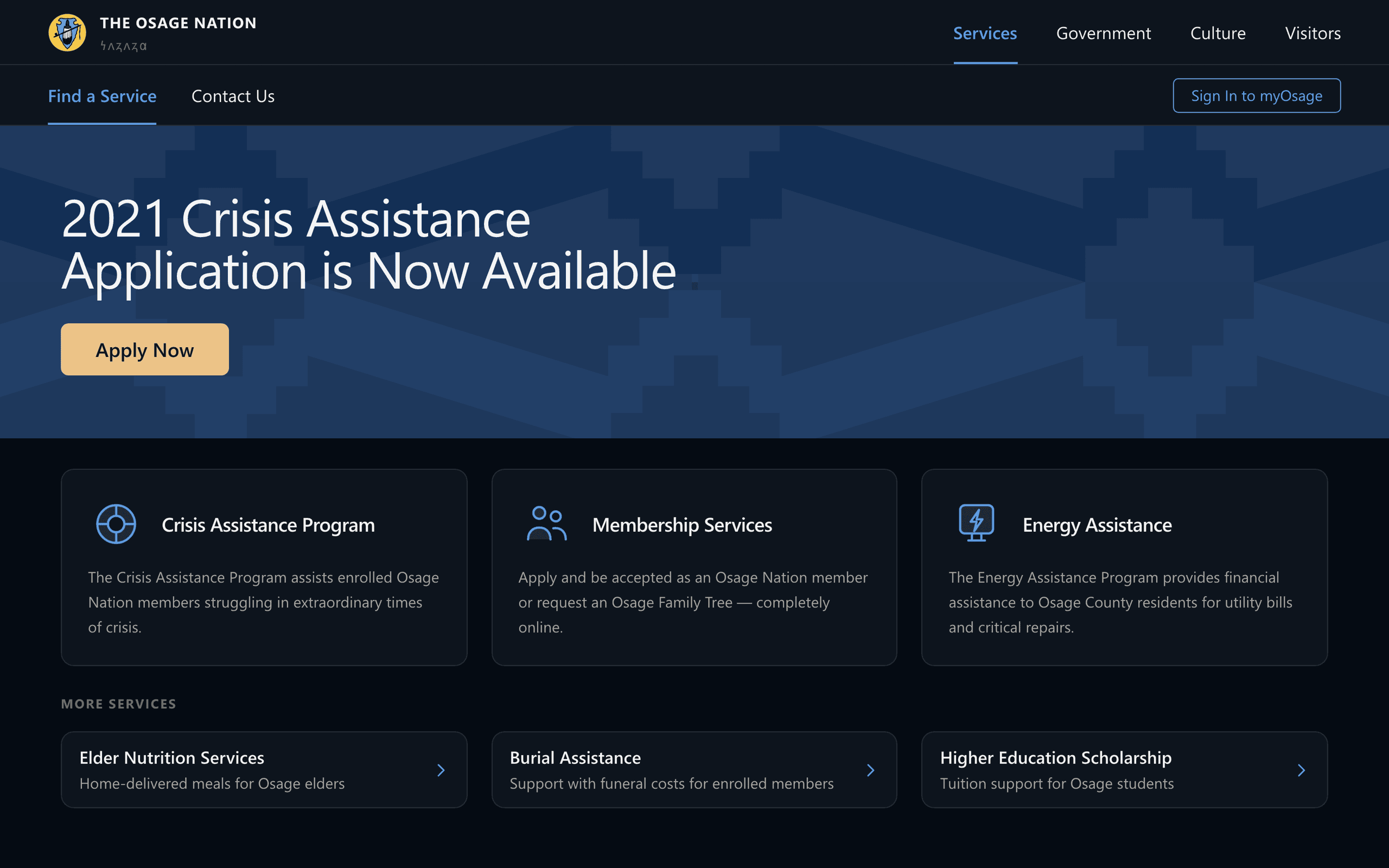The height and width of the screenshot is (868, 1389).
Task: Click the Crisis Assistance Program description text
Action: click(x=264, y=602)
